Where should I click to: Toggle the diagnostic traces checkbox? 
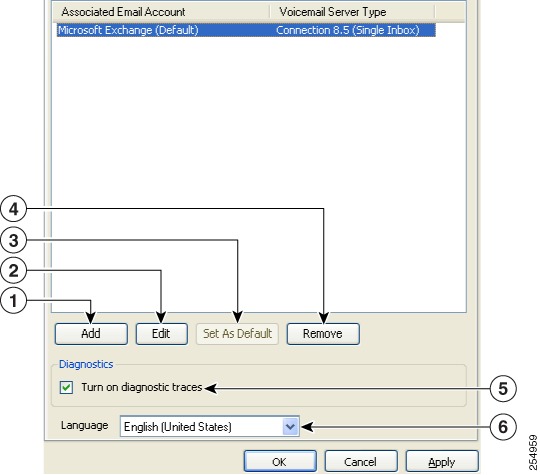point(66,387)
